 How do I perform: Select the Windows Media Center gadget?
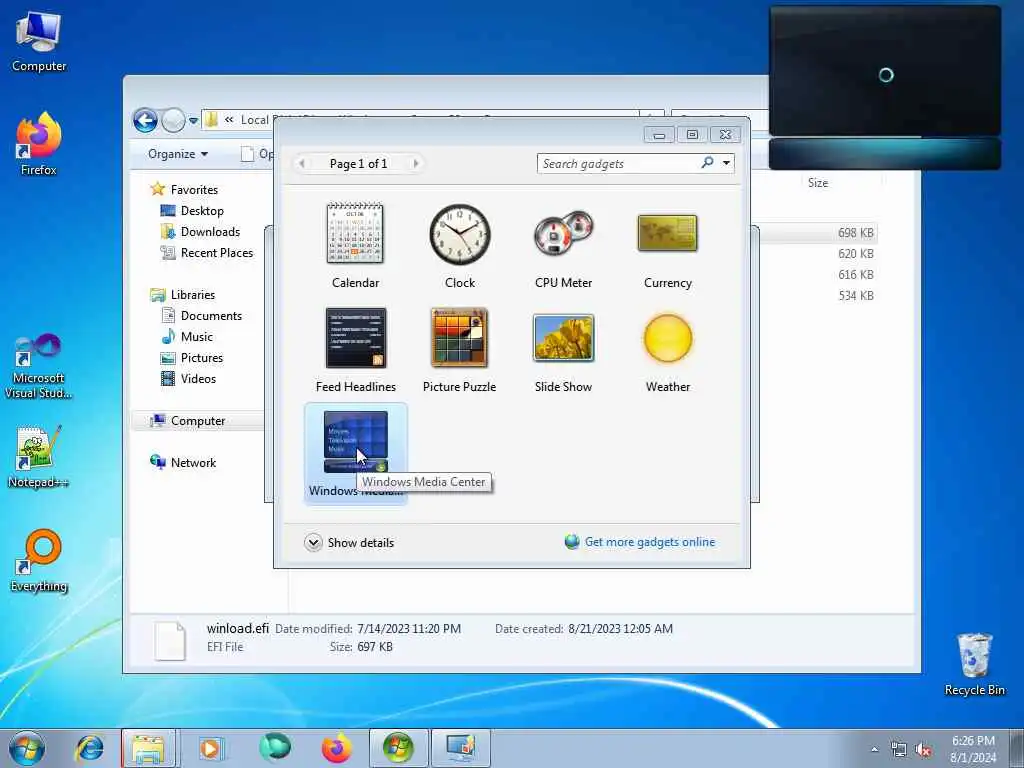coord(355,453)
